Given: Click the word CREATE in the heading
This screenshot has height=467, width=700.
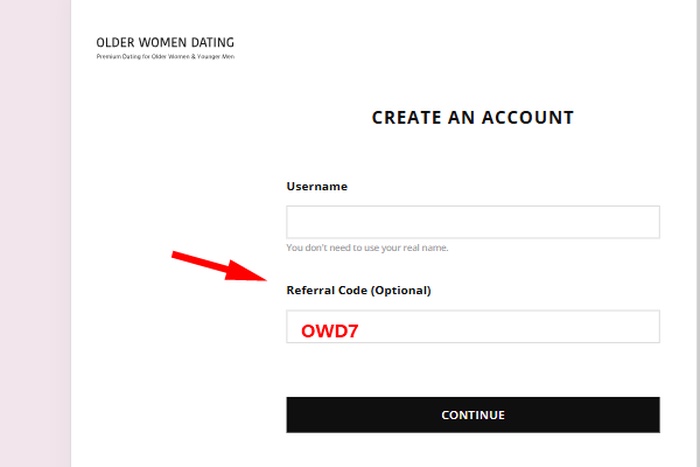Looking at the screenshot, I should [x=406, y=118].
